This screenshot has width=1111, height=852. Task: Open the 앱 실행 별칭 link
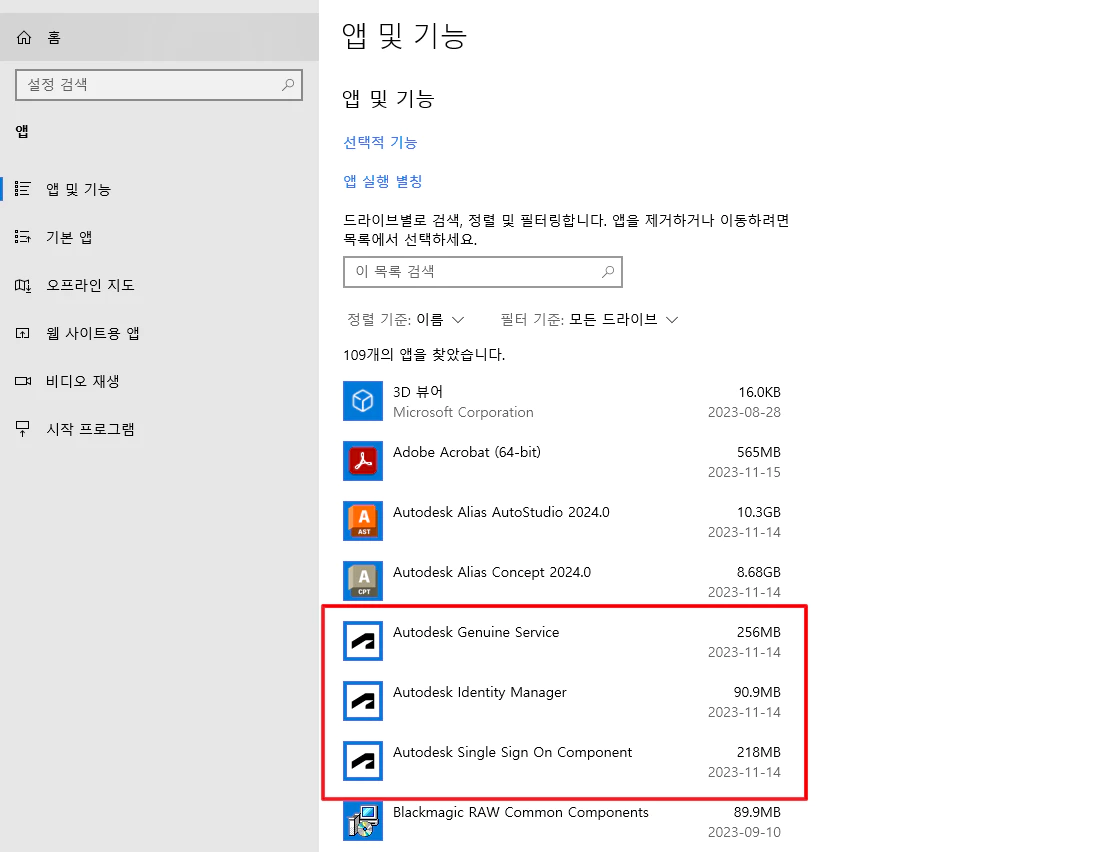[x=383, y=181]
